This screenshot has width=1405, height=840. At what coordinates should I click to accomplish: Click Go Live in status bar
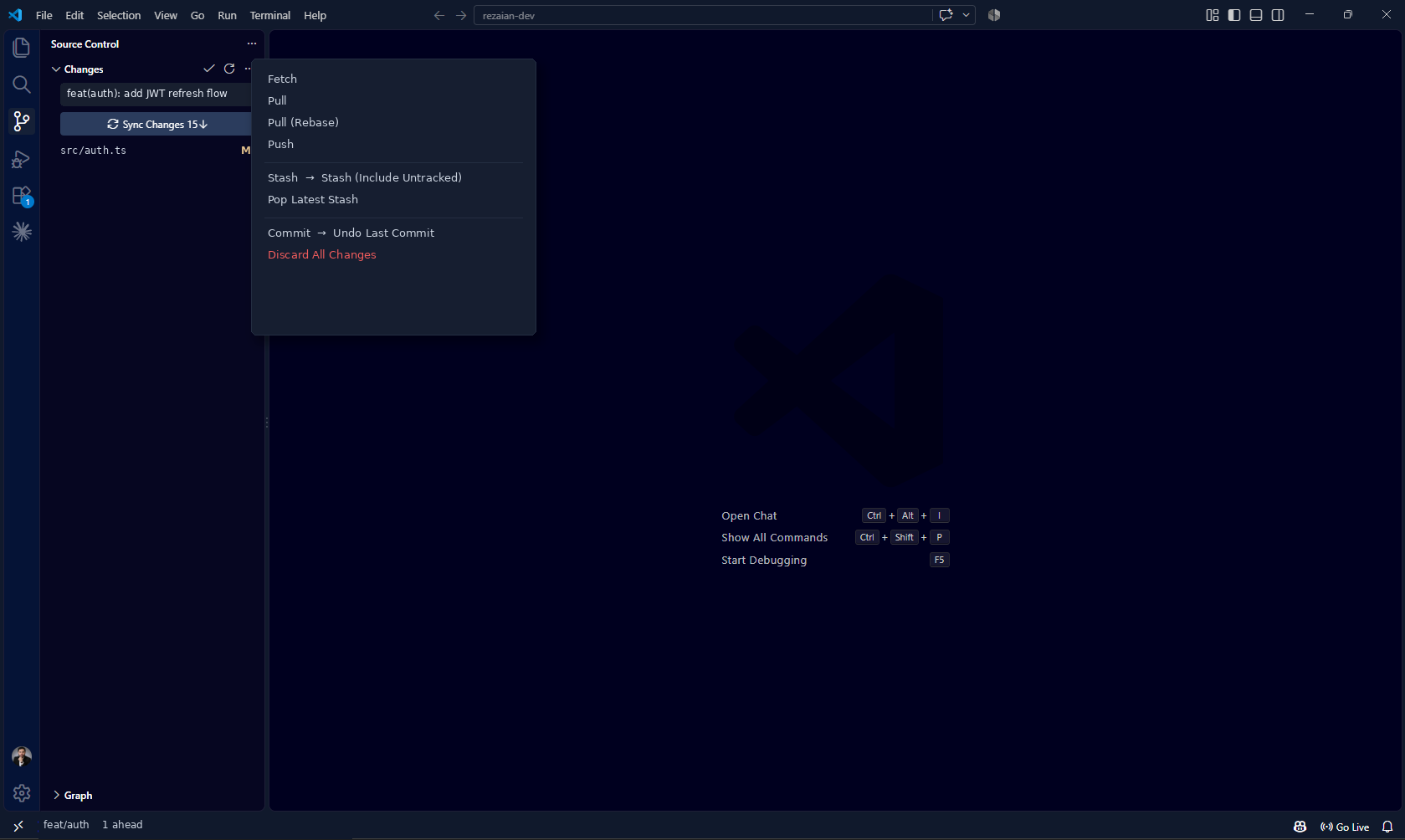click(x=1345, y=827)
